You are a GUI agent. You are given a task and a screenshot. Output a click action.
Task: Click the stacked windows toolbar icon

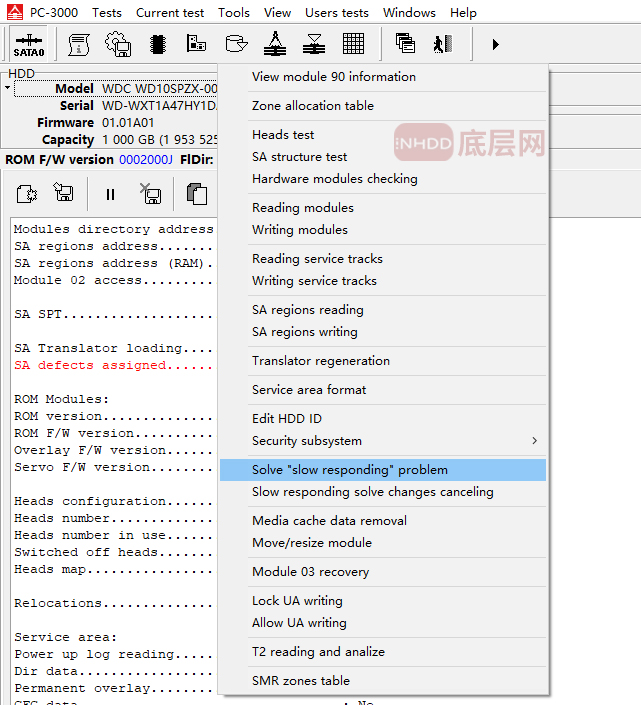[405, 44]
